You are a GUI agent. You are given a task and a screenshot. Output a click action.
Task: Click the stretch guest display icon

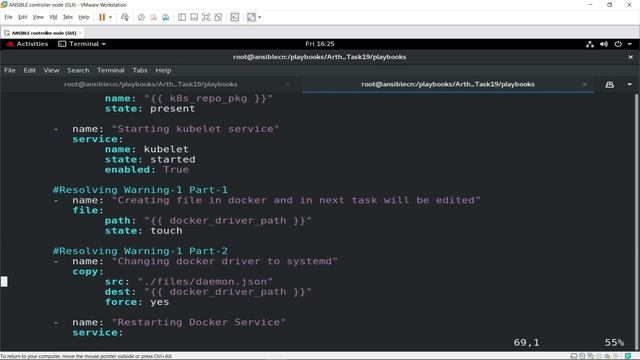[x=251, y=17]
